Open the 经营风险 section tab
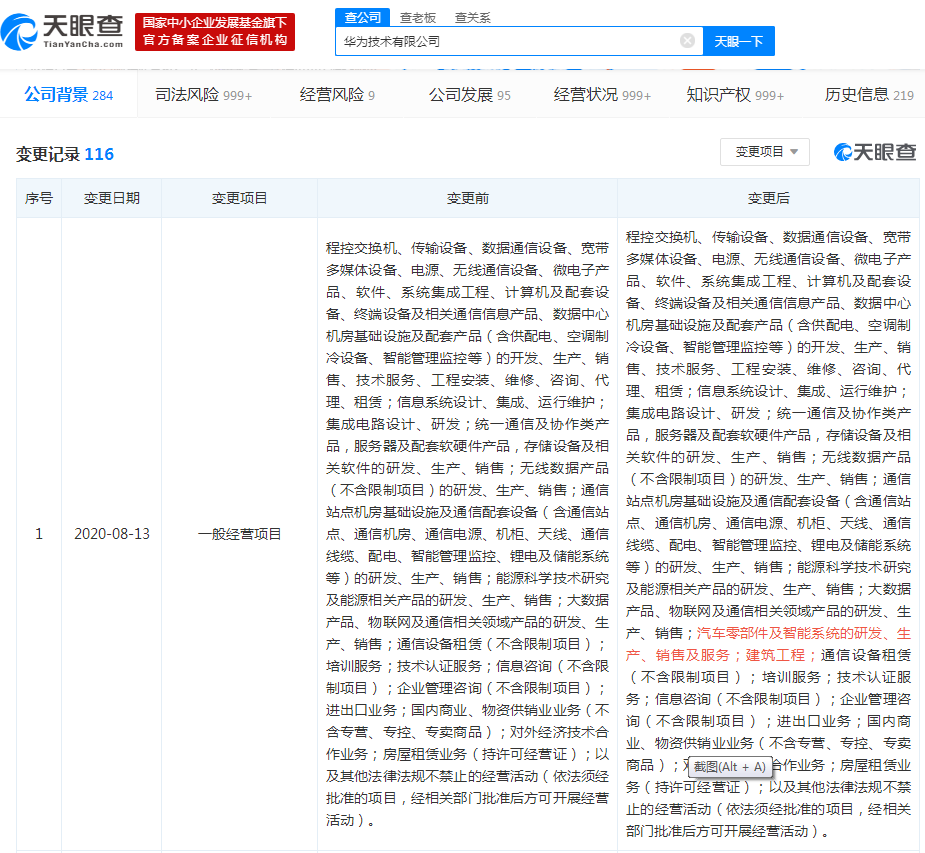 point(337,94)
